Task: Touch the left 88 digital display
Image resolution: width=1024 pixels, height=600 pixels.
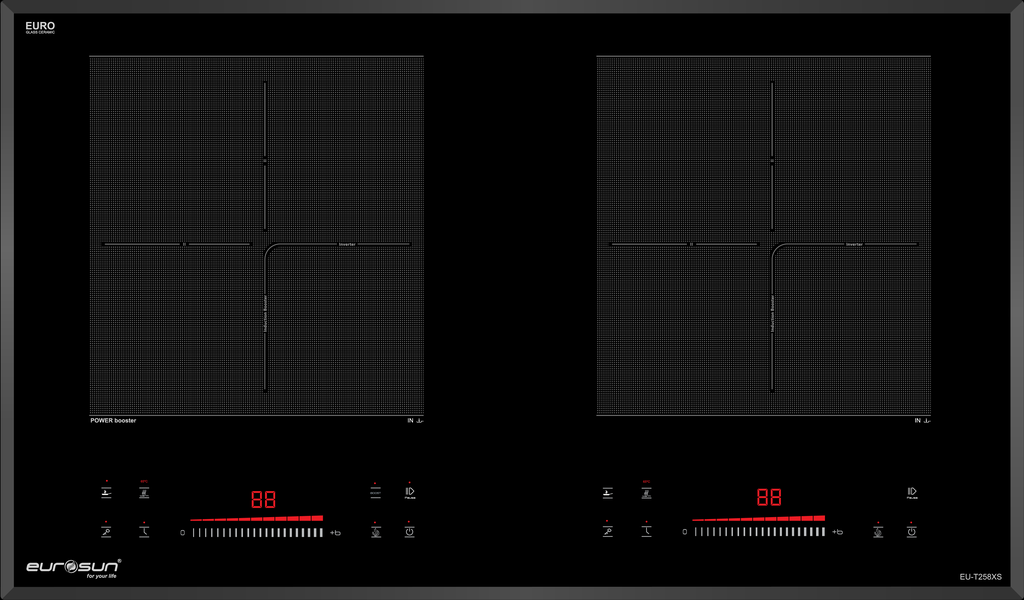Action: pos(263,499)
